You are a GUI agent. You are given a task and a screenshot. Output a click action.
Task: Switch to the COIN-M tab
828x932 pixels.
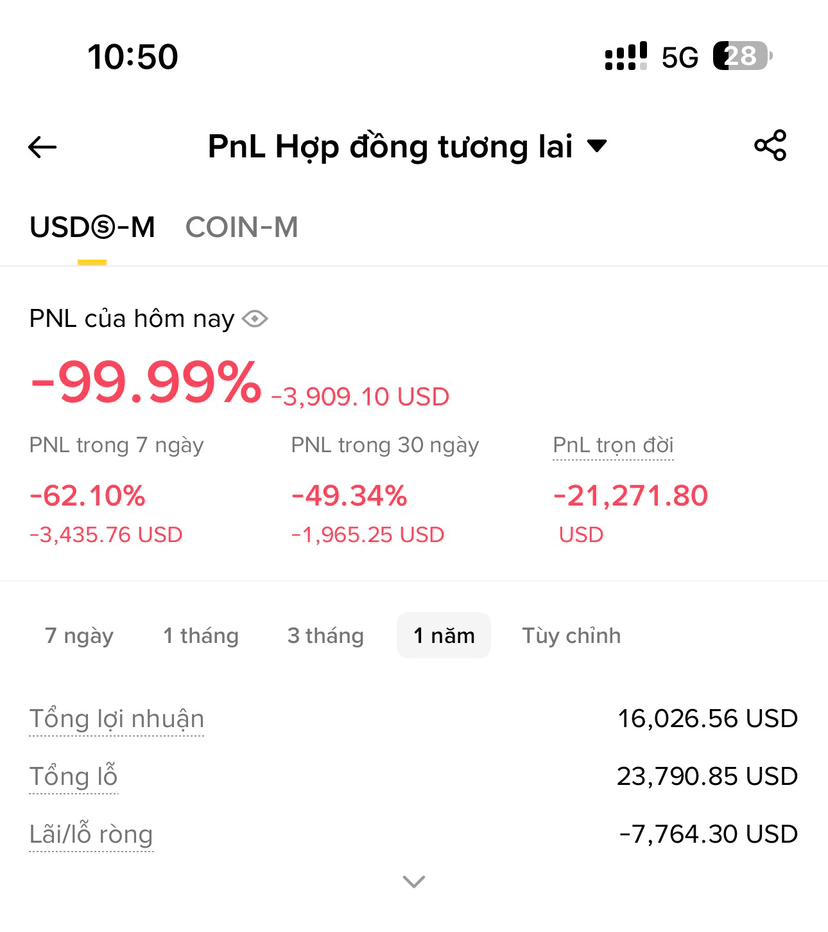[242, 228]
